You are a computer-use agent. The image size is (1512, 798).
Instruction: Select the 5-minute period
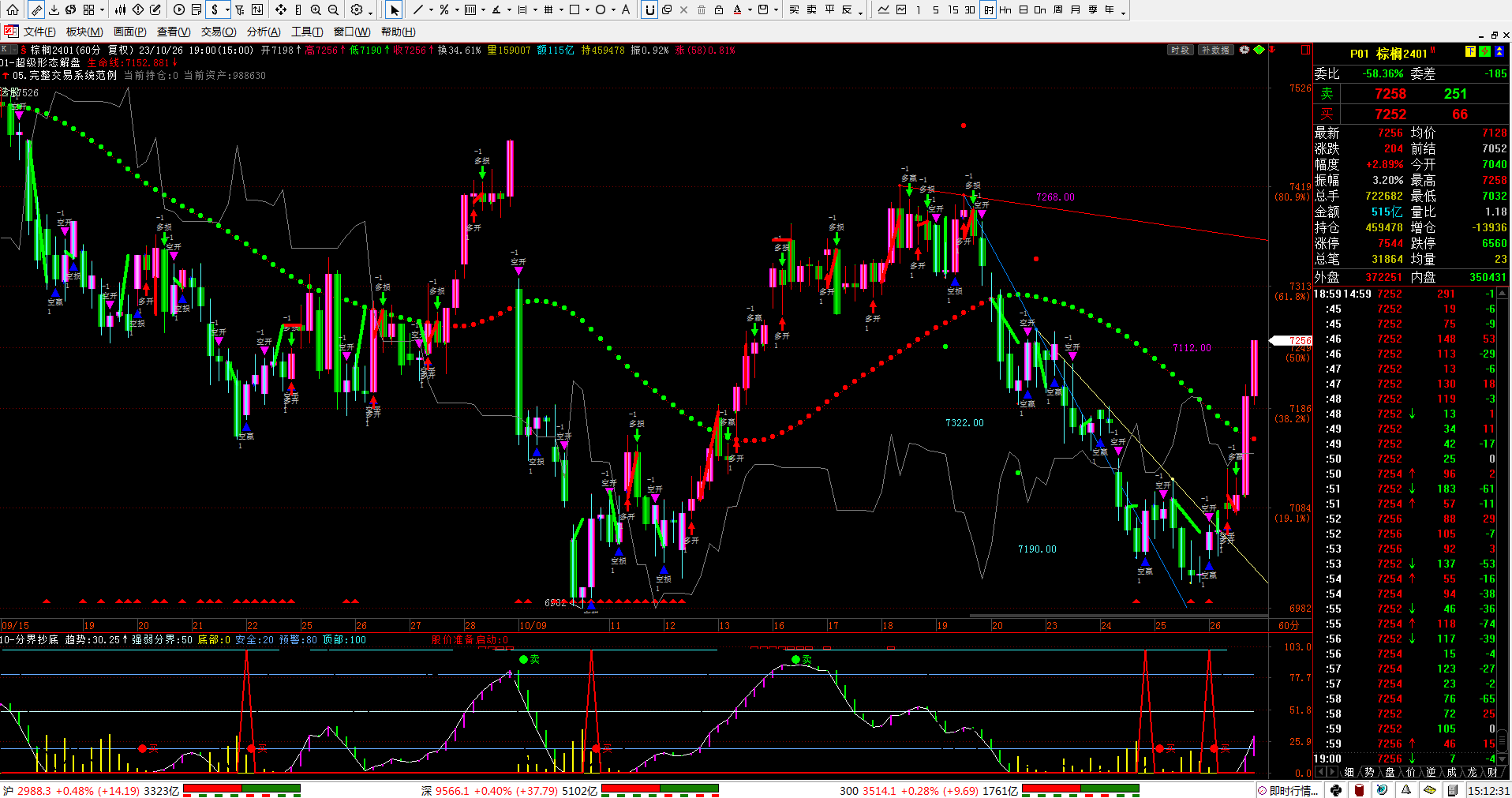(x=935, y=9)
